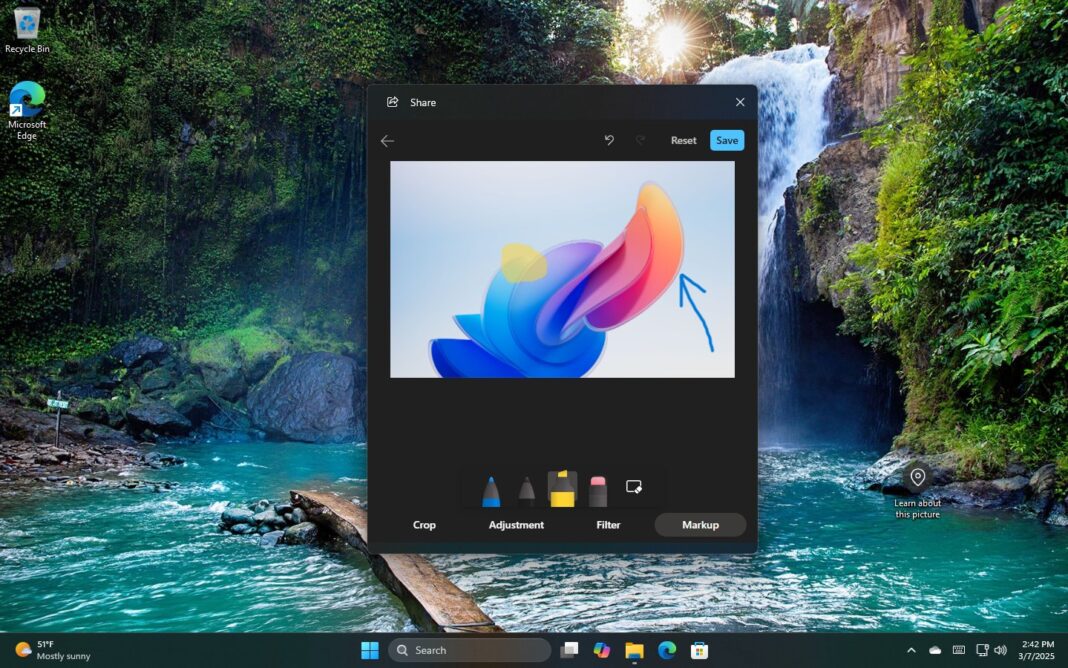This screenshot has width=1068, height=668.
Task: Save the edited image
Action: [x=727, y=140]
